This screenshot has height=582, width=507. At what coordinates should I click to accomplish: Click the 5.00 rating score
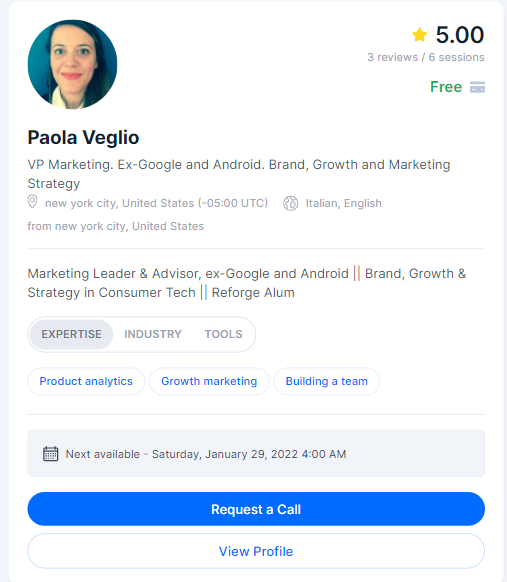(460, 35)
